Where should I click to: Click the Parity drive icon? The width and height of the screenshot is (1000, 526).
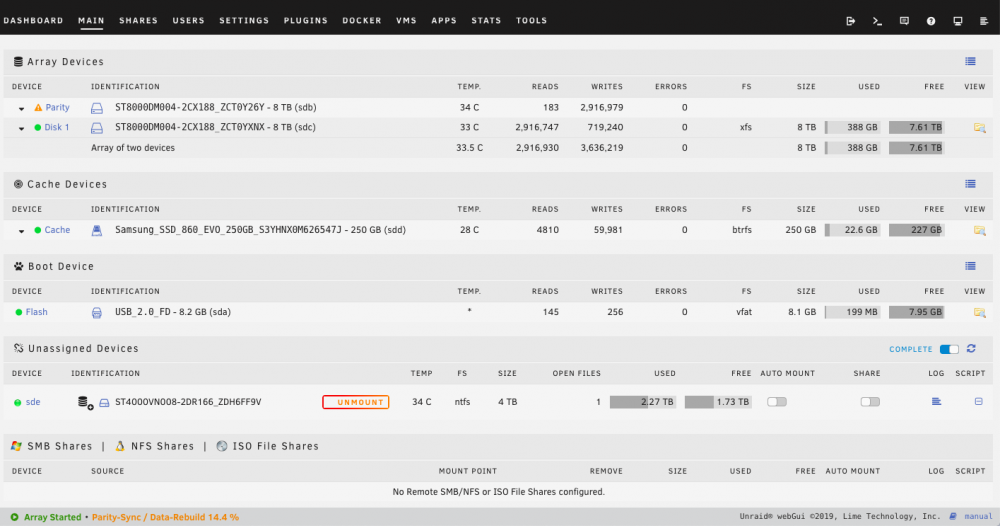pyautogui.click(x=96, y=108)
